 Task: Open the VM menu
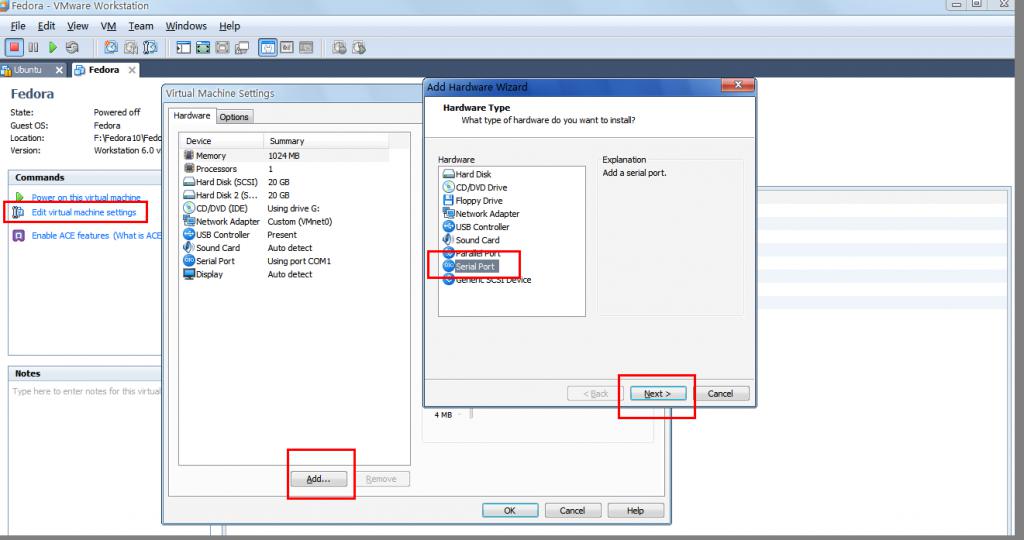tap(108, 26)
